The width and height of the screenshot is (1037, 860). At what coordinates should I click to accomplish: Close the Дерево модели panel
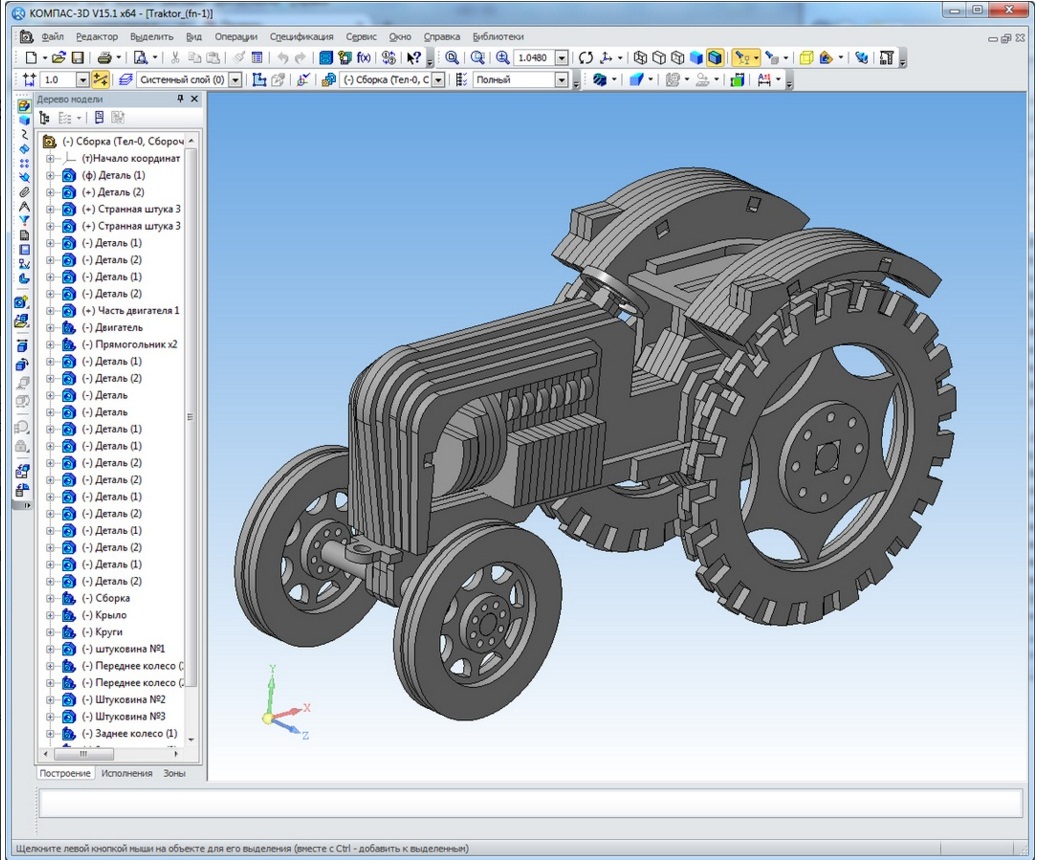click(194, 99)
